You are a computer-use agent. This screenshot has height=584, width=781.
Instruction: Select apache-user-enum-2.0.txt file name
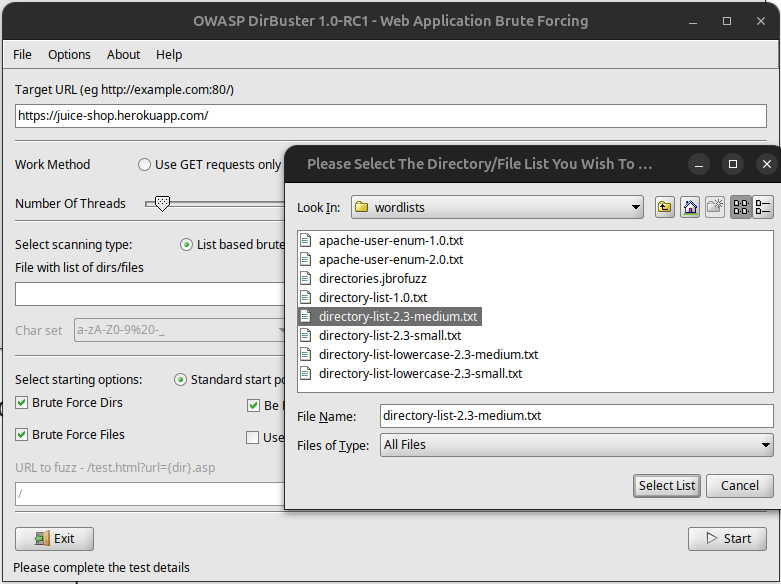pos(391,260)
